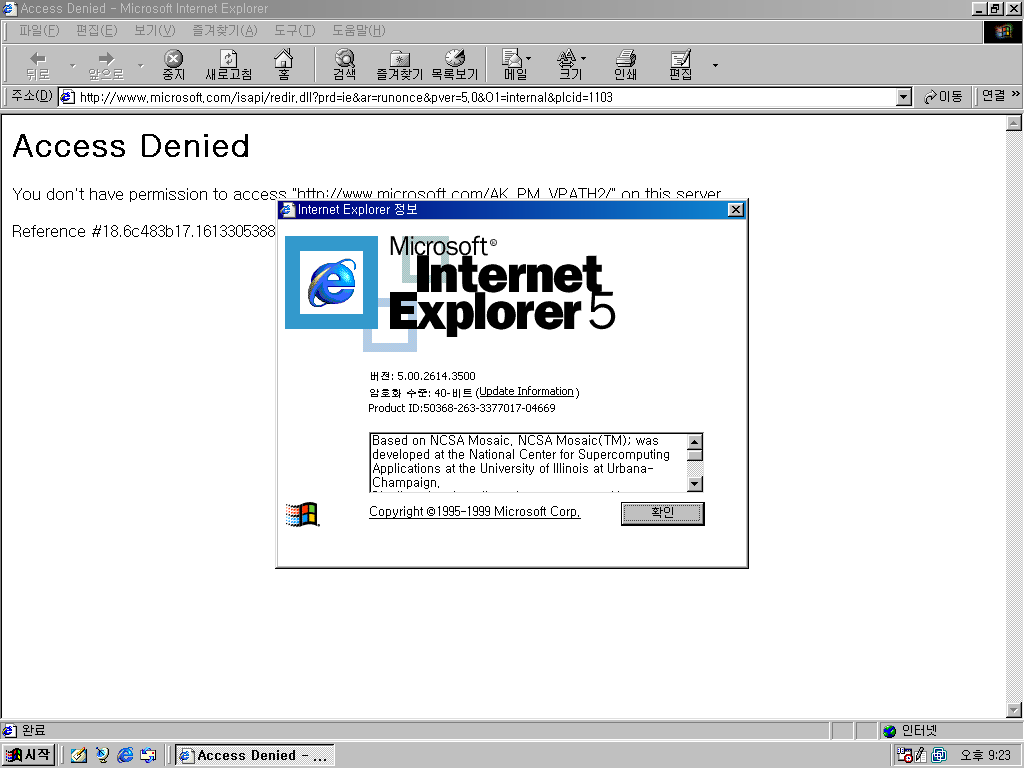1024x768 pixels.
Task: Open the 편집(E) menu
Action: (x=96, y=31)
